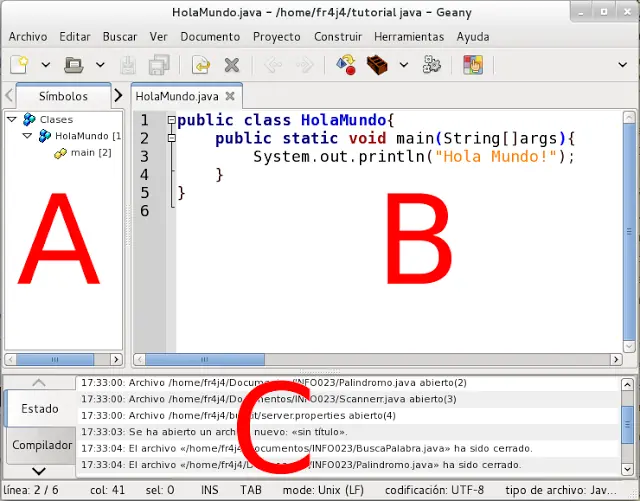The image size is (640, 501).
Task: Open the new-file template dropdown arrow
Action: (46, 65)
